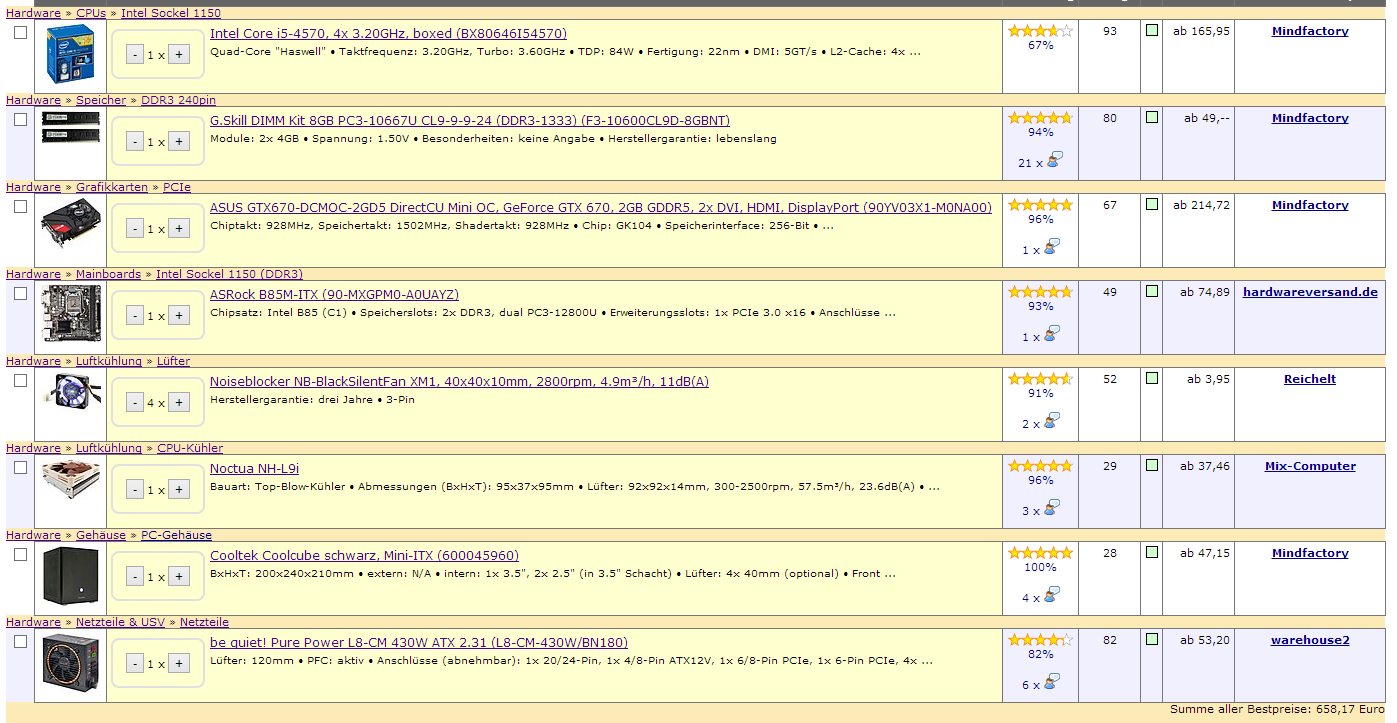Expand truncated specs of ASRock B85M-ITX
The height and width of the screenshot is (723, 1397).
coord(890,313)
